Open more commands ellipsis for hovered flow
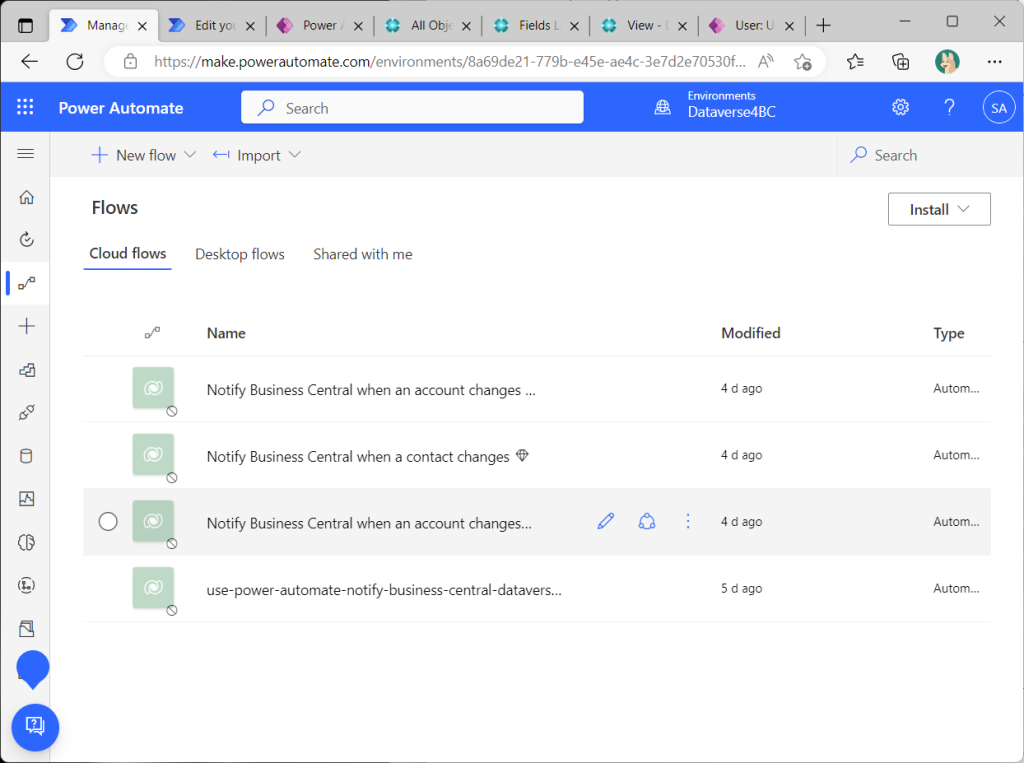 click(688, 521)
